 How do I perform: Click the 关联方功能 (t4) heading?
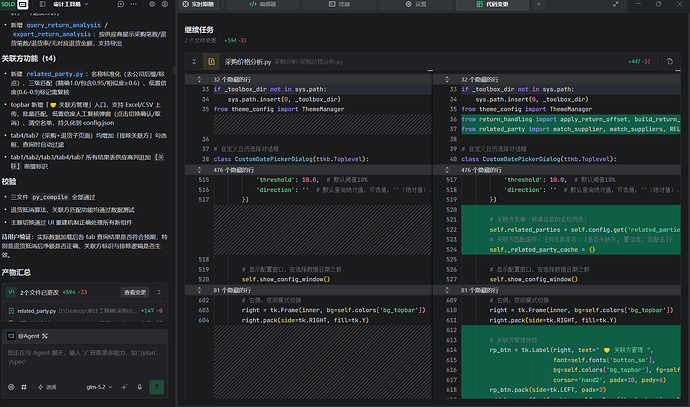29,59
